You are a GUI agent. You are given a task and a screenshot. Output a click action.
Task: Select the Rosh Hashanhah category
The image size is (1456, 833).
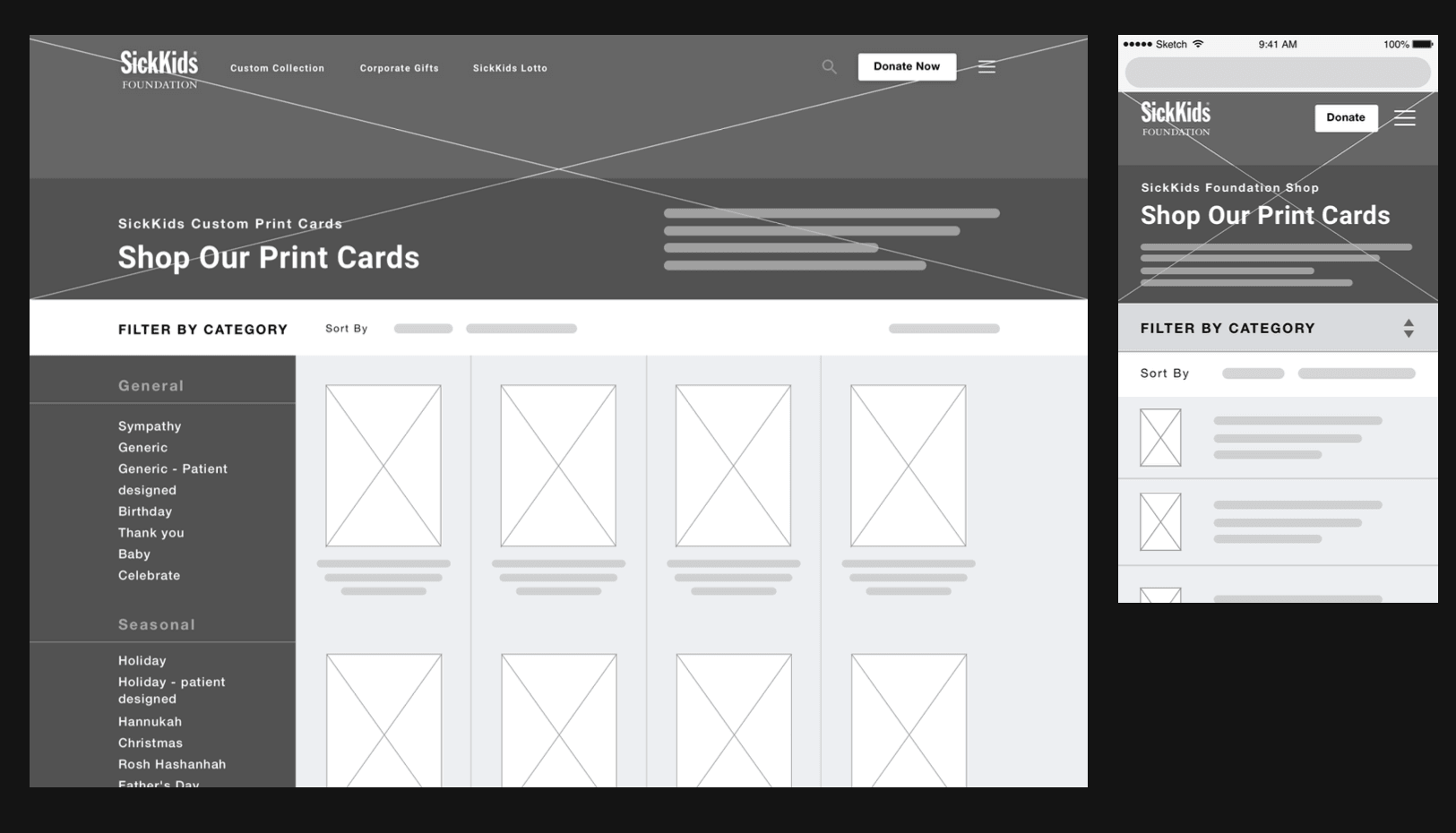tap(172, 765)
